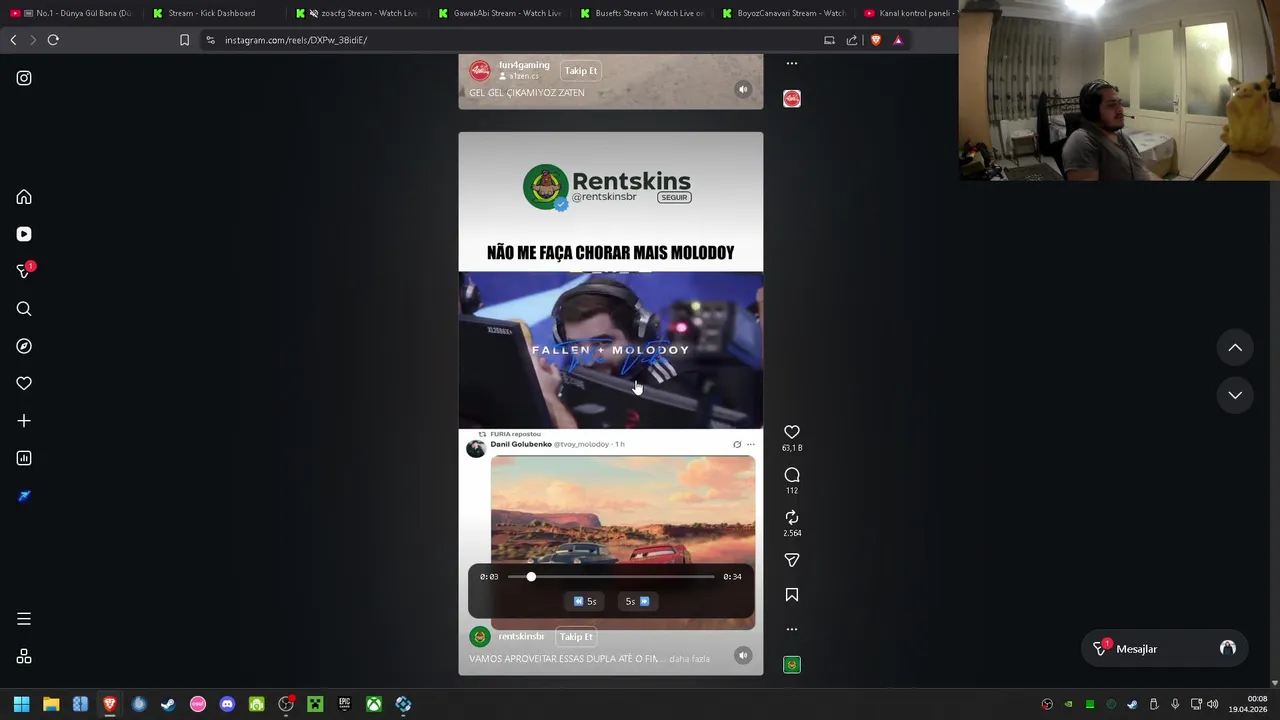Image resolution: width=1280 pixels, height=720 pixels.
Task: Open Minecraft from the taskbar
Action: pyautogui.click(x=315, y=704)
